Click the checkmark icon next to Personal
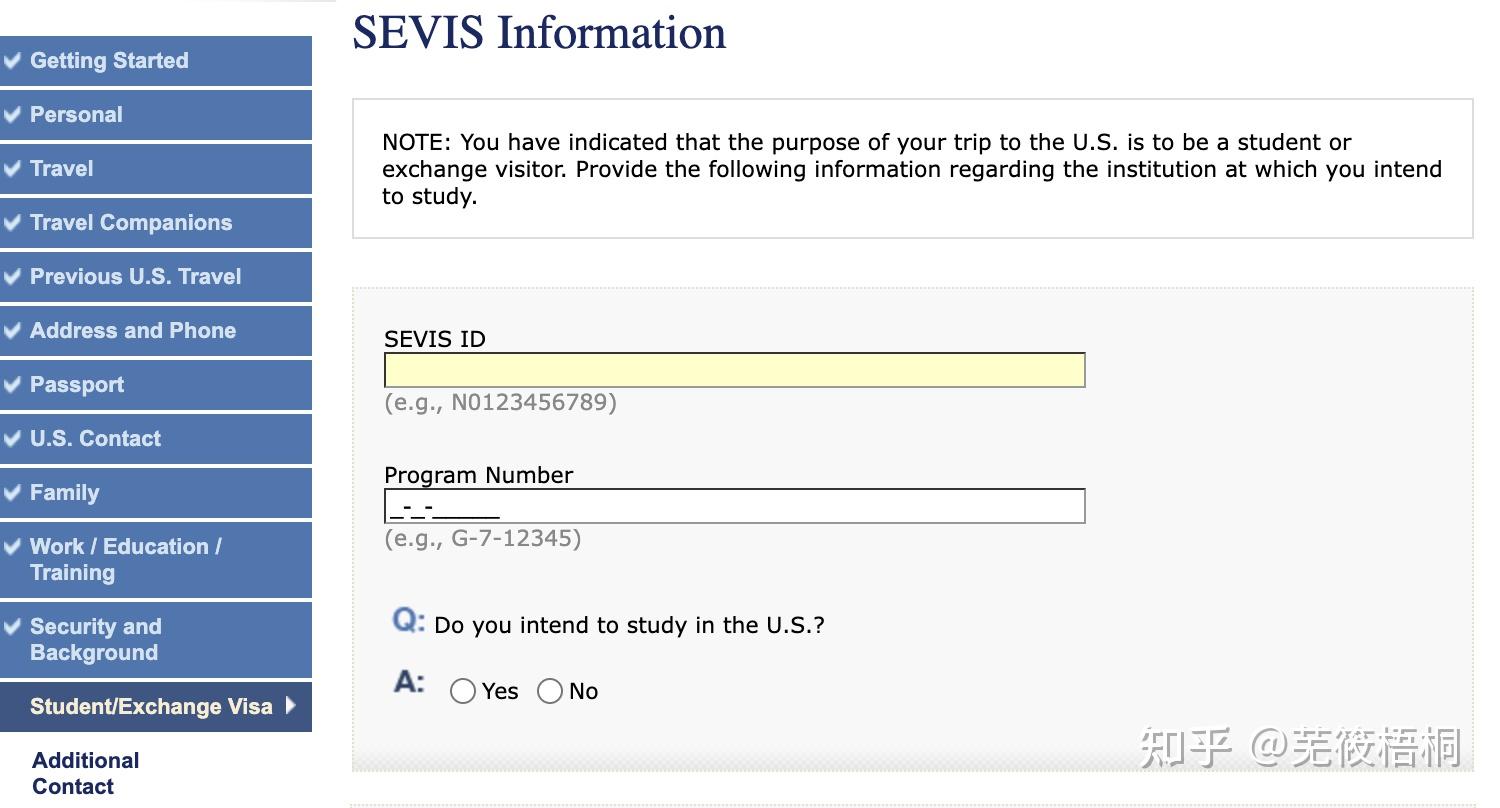 (12, 114)
